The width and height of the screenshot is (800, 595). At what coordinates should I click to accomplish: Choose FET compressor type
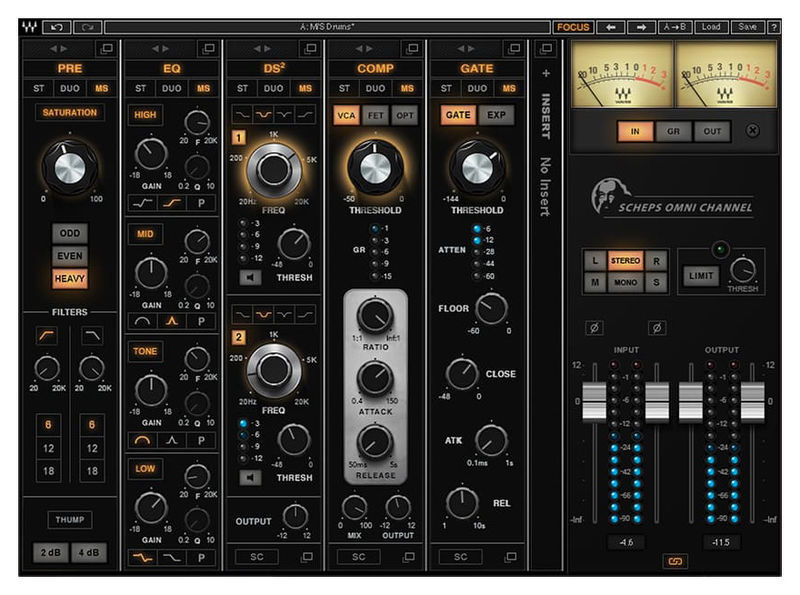tap(376, 115)
